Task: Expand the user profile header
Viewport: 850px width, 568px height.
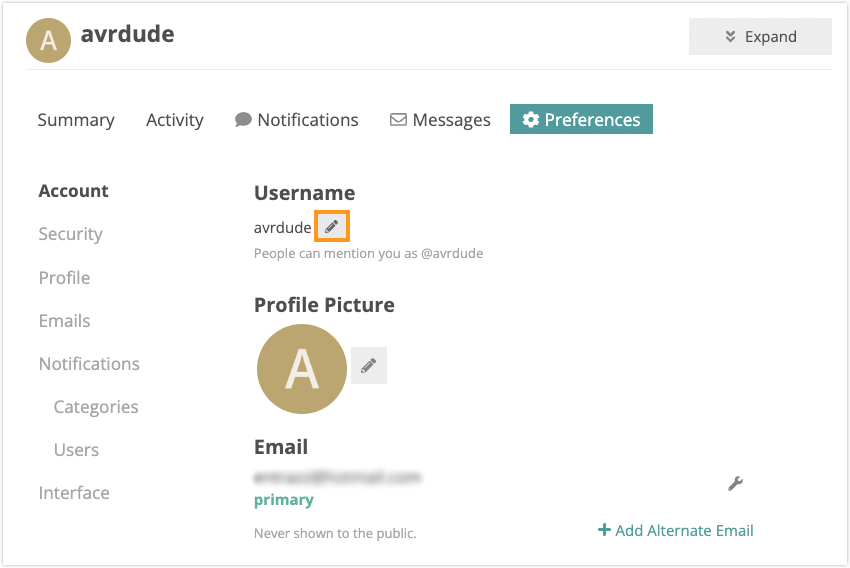Action: click(x=760, y=36)
